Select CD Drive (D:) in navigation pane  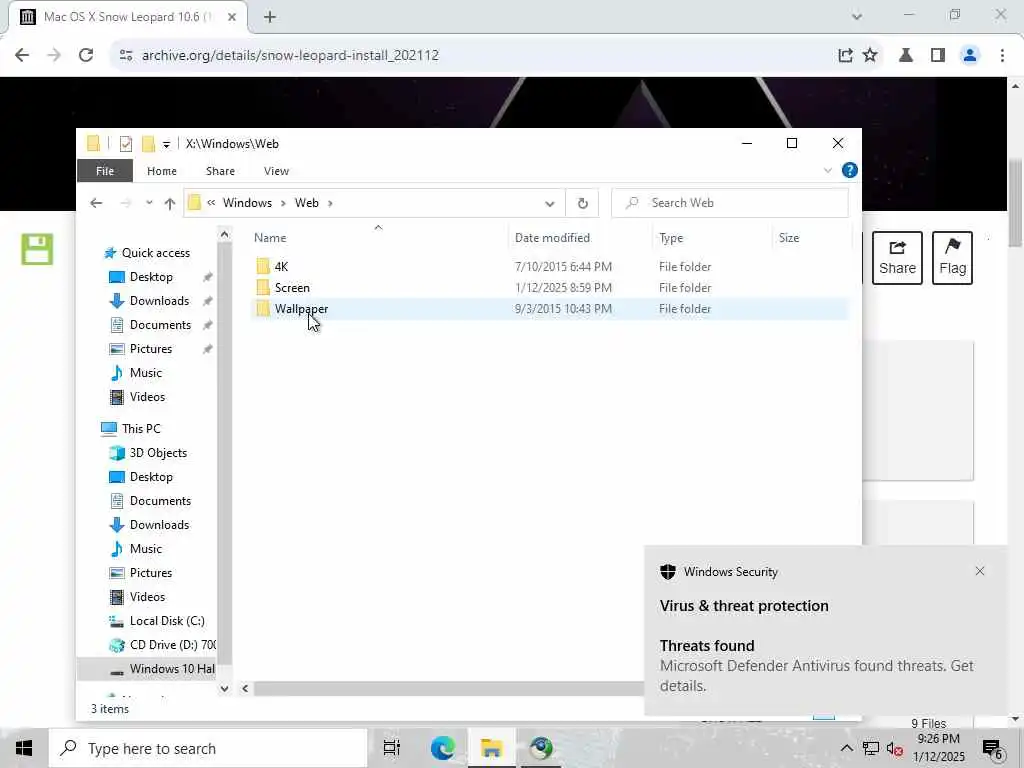(172, 645)
